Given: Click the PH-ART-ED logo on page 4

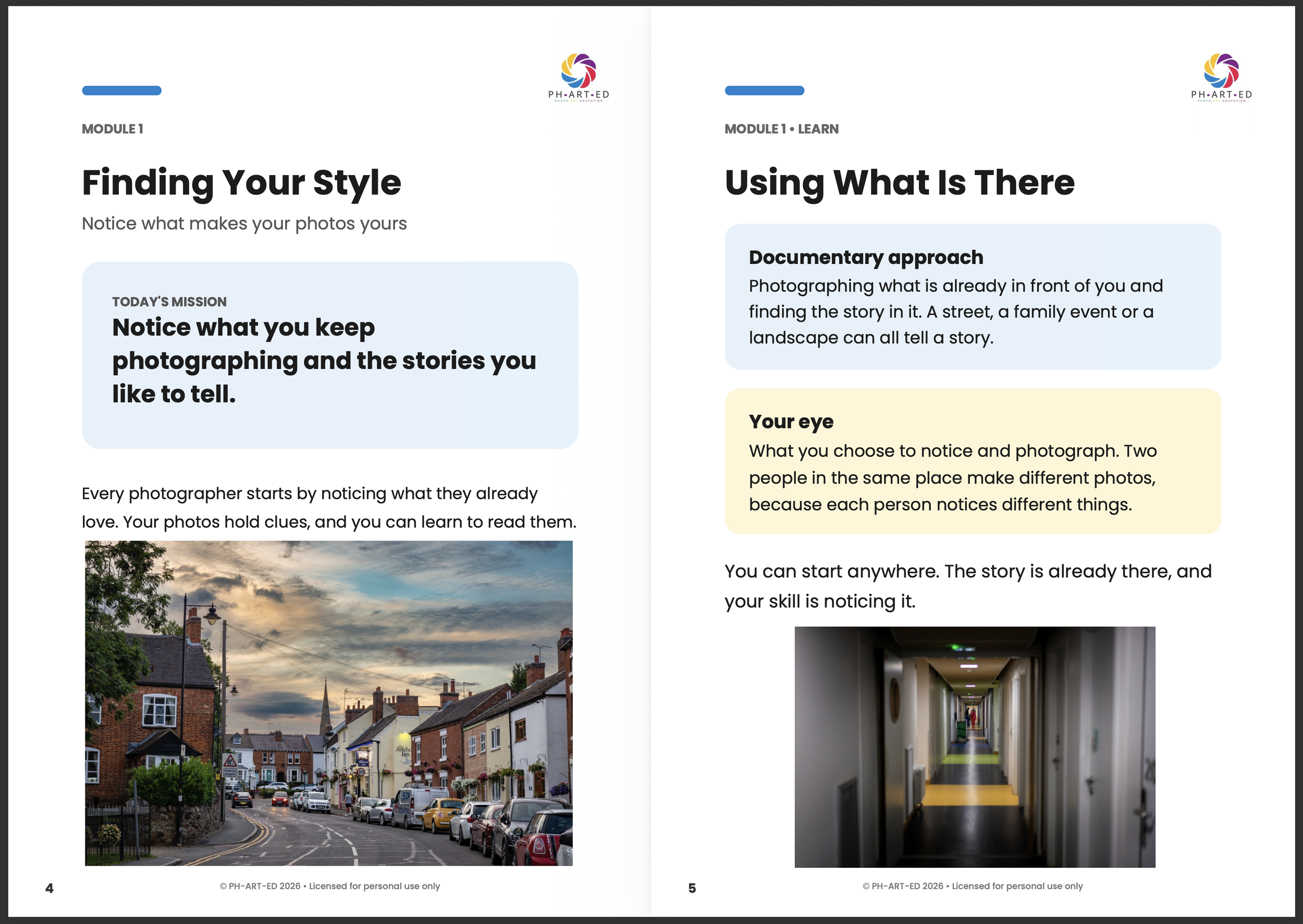Looking at the screenshot, I should click(578, 77).
